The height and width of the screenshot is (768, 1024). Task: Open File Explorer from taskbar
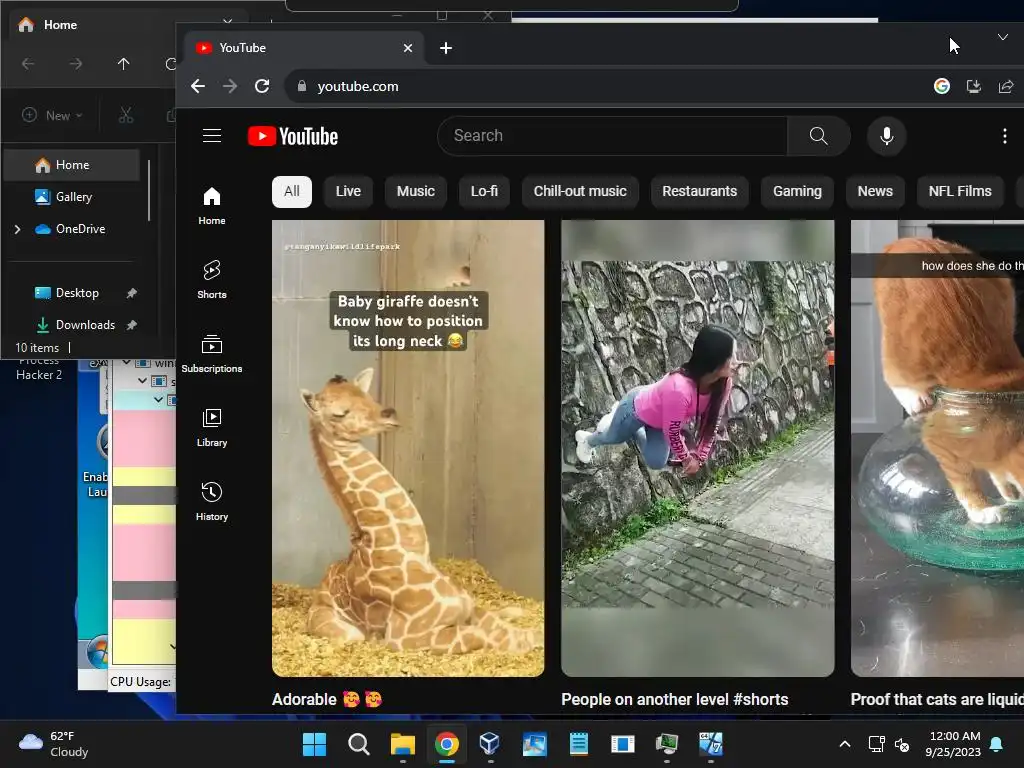coord(403,744)
